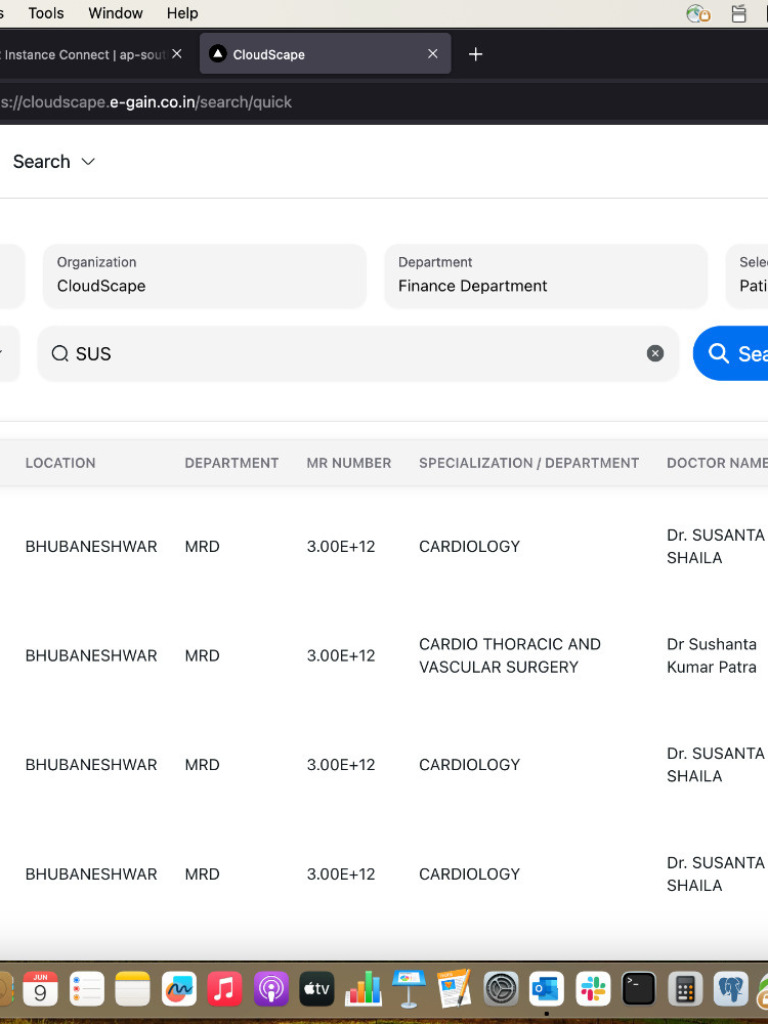Image resolution: width=768 pixels, height=1024 pixels.
Task: Click the browser address bar URL
Action: click(146, 102)
